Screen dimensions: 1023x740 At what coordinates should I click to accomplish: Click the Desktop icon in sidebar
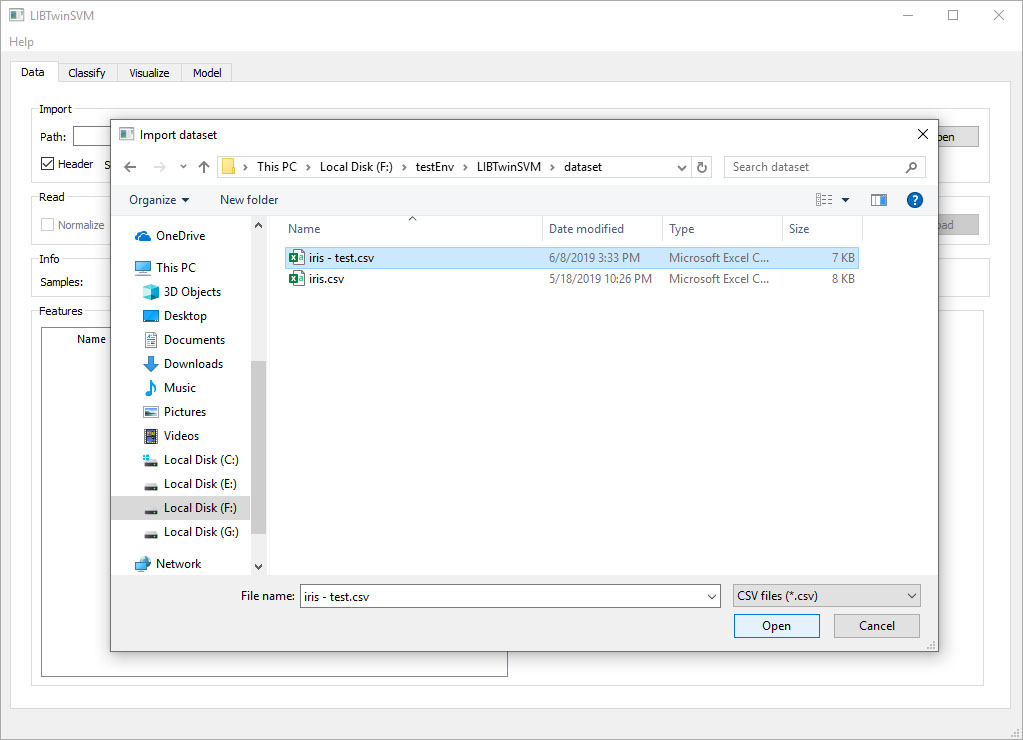pyautogui.click(x=151, y=316)
